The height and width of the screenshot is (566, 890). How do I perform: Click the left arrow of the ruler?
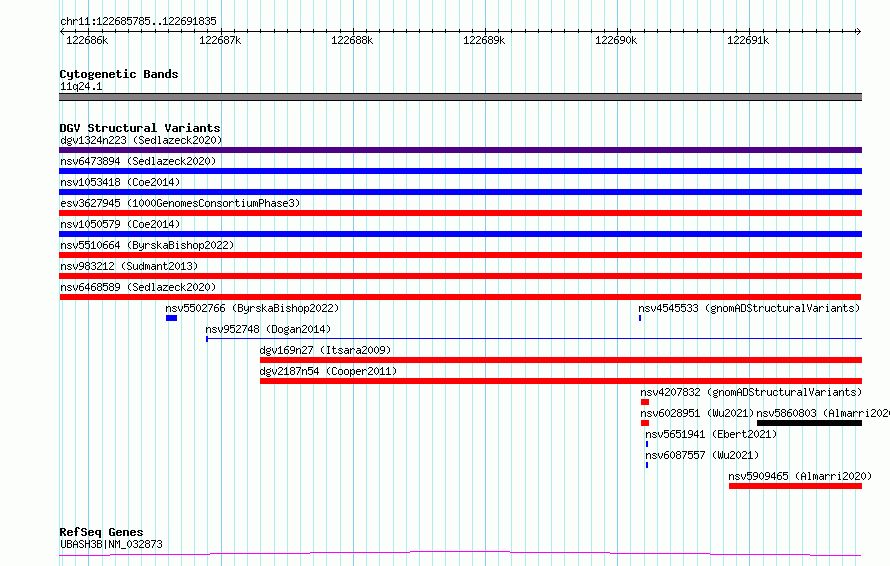(x=62, y=31)
